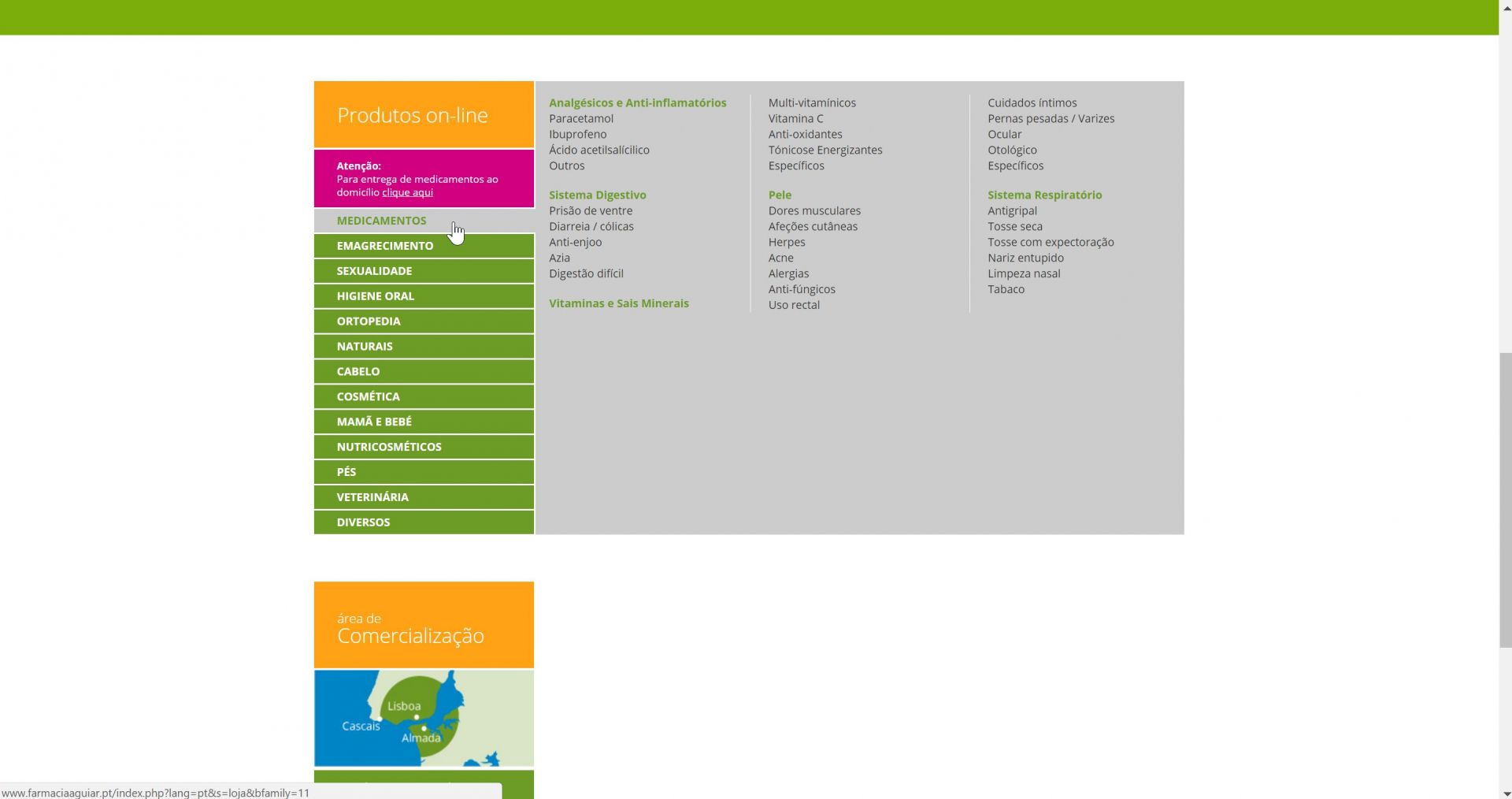Open the Limpeza nasal link
The height and width of the screenshot is (799, 1512).
click(1024, 273)
